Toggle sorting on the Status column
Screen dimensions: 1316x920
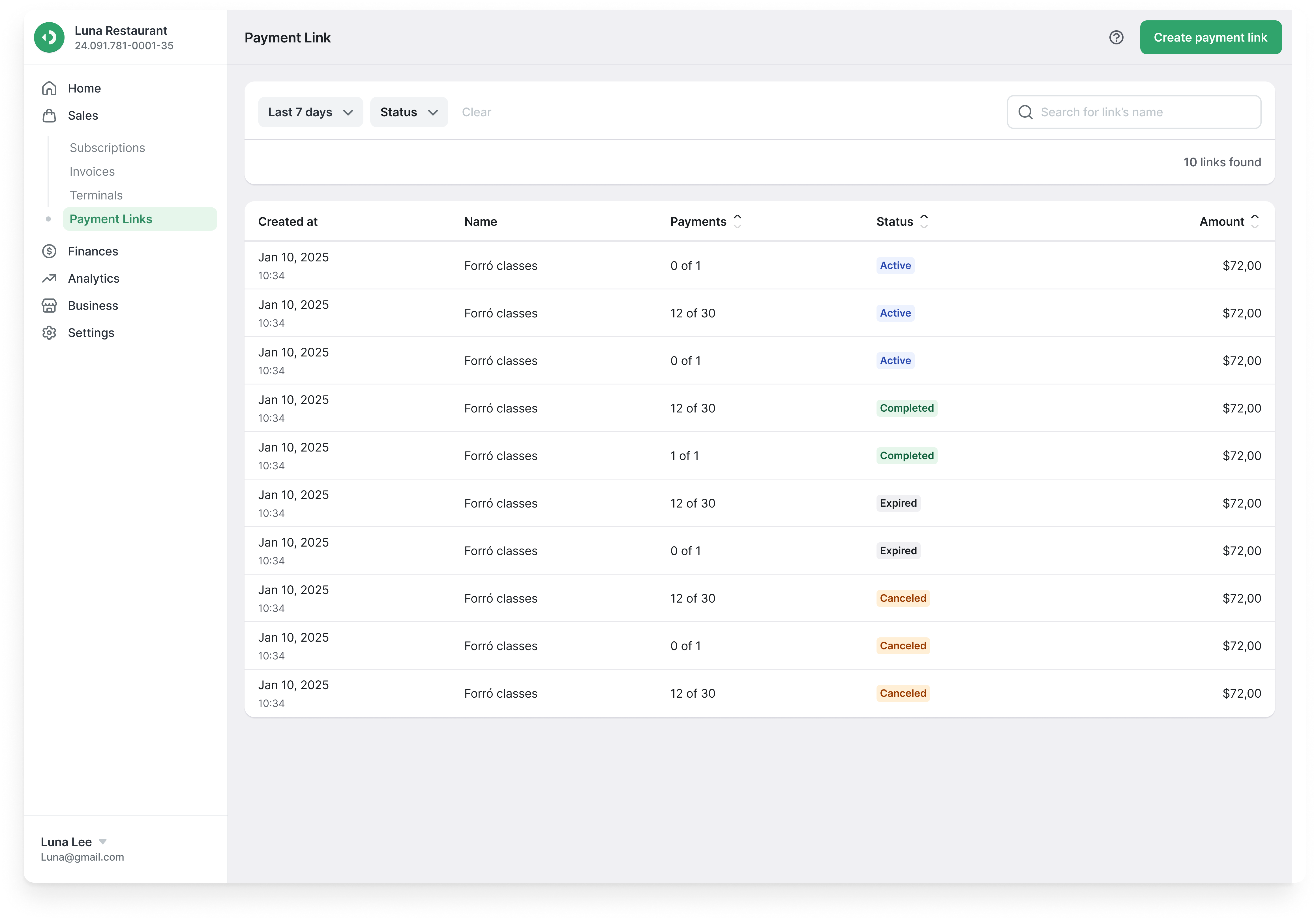pos(923,222)
